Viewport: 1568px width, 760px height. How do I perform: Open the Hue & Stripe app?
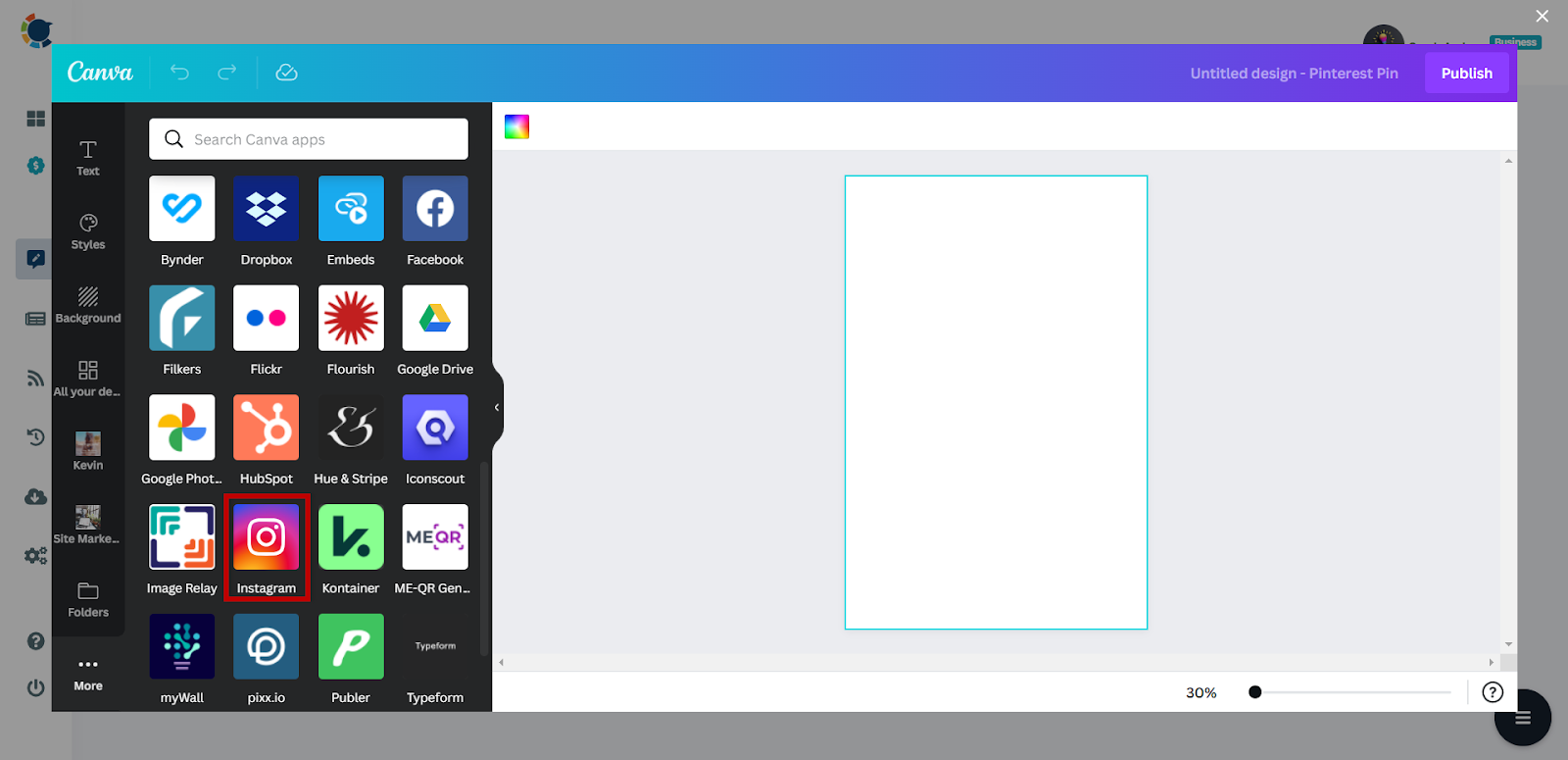(x=351, y=428)
